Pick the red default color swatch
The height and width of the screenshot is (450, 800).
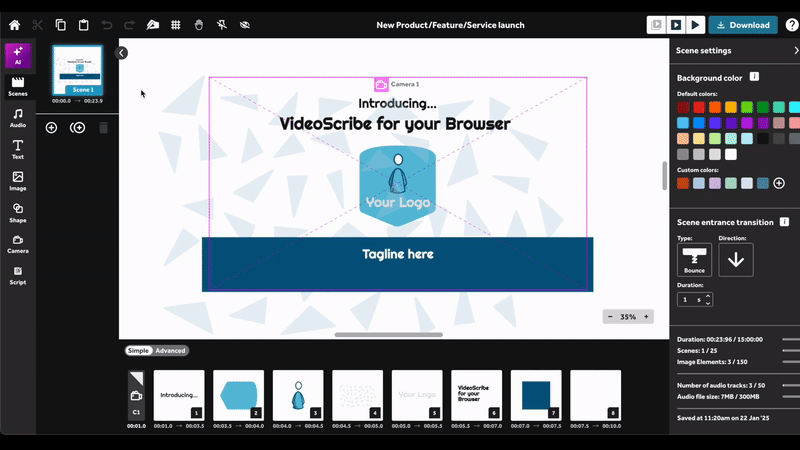point(699,107)
